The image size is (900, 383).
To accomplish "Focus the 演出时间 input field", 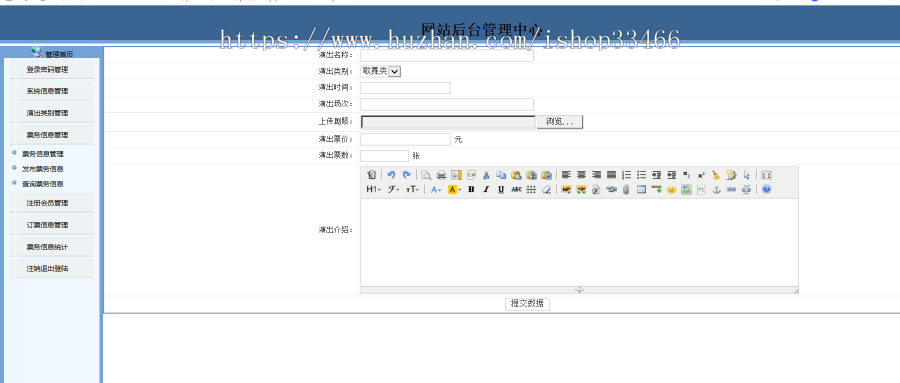I will pos(405,88).
